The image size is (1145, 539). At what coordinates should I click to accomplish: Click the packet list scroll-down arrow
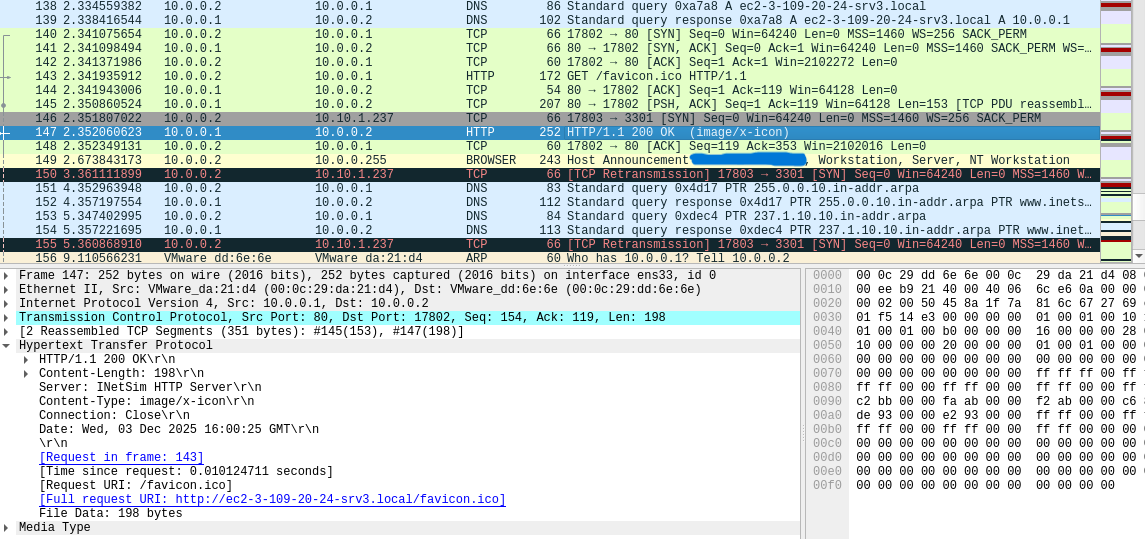pos(1138,255)
